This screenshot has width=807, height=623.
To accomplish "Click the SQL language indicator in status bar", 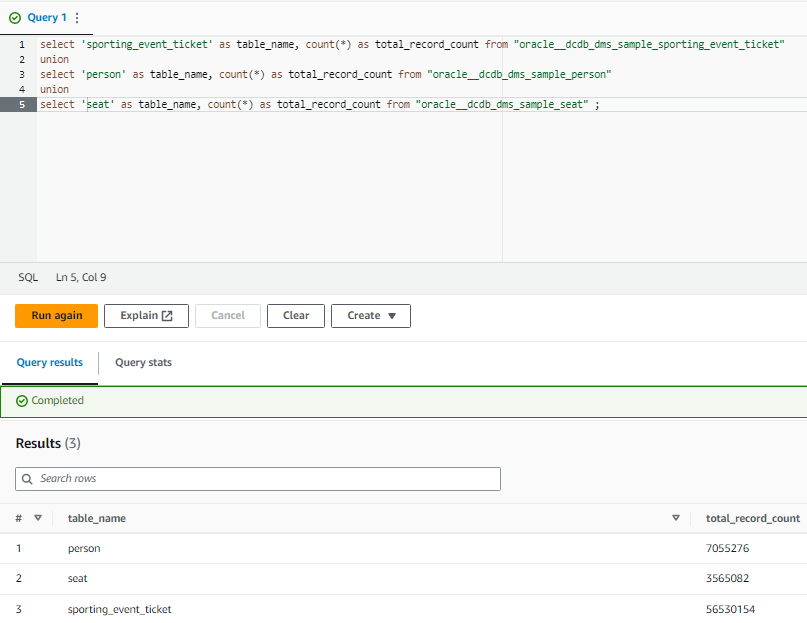I will (28, 278).
